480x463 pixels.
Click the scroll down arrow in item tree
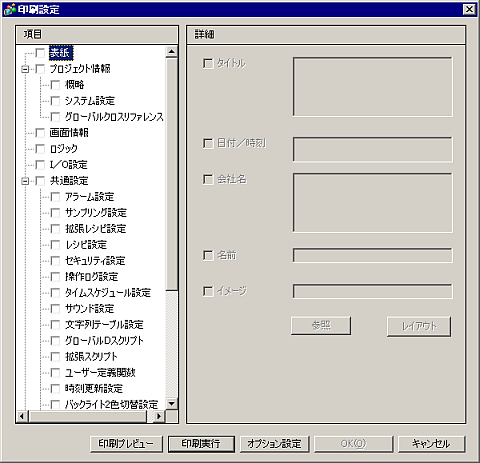(171, 404)
